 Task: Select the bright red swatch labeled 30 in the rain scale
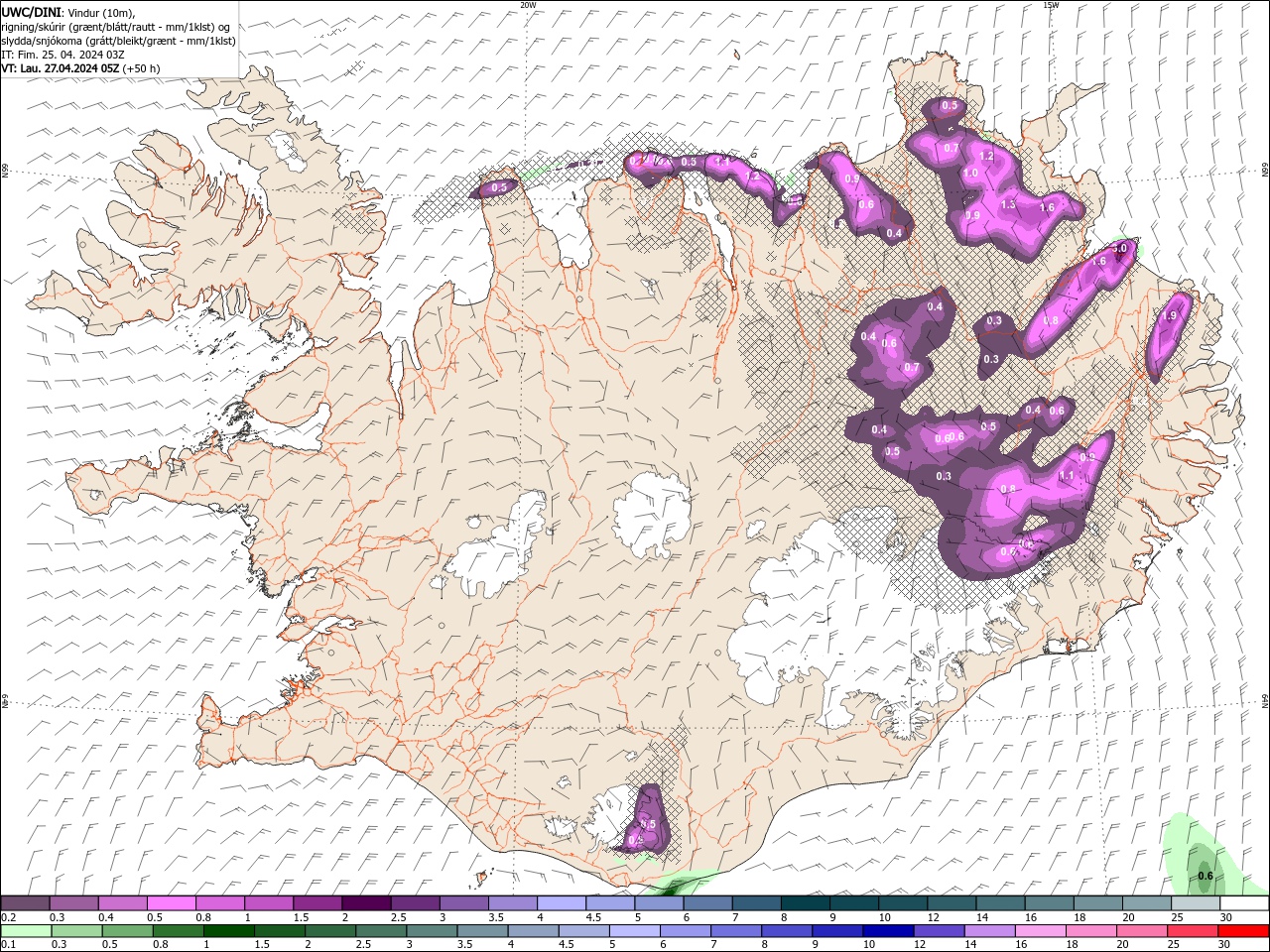click(1242, 931)
